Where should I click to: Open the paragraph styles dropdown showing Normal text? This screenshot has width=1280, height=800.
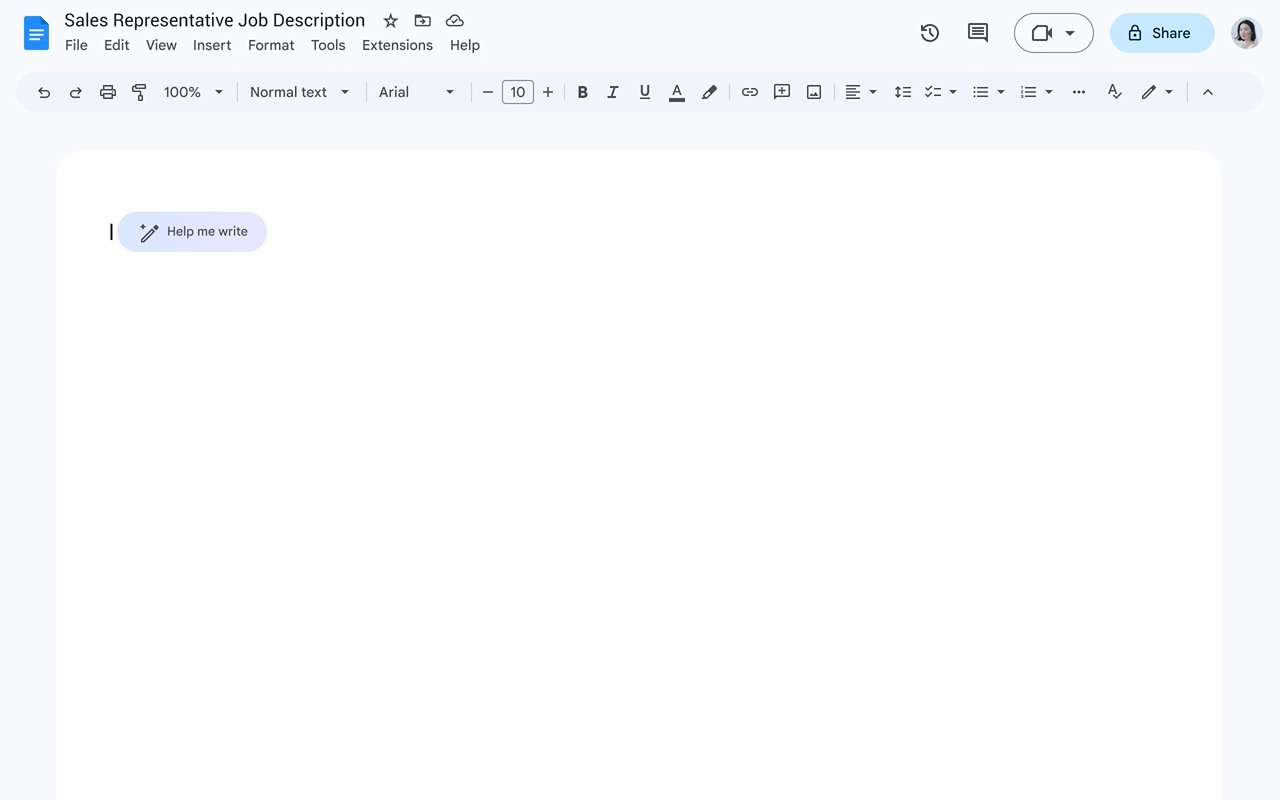(x=298, y=91)
